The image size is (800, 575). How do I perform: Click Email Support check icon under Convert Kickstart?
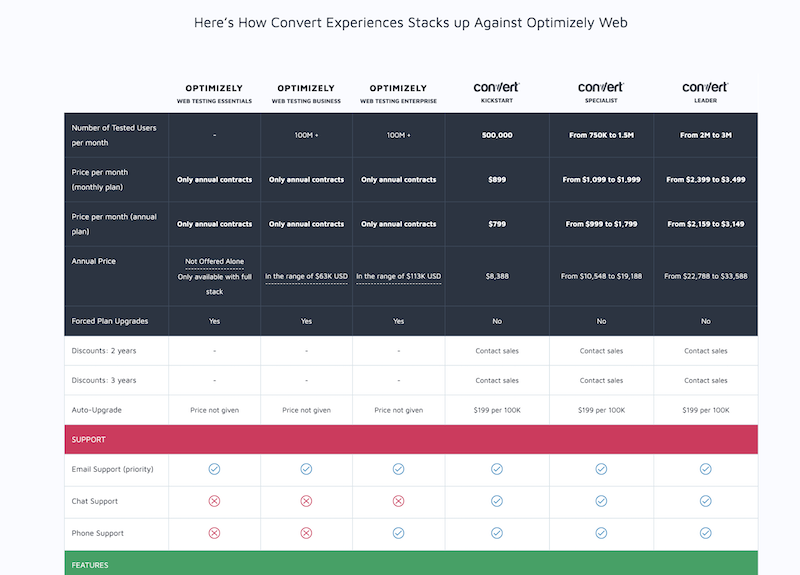point(497,469)
